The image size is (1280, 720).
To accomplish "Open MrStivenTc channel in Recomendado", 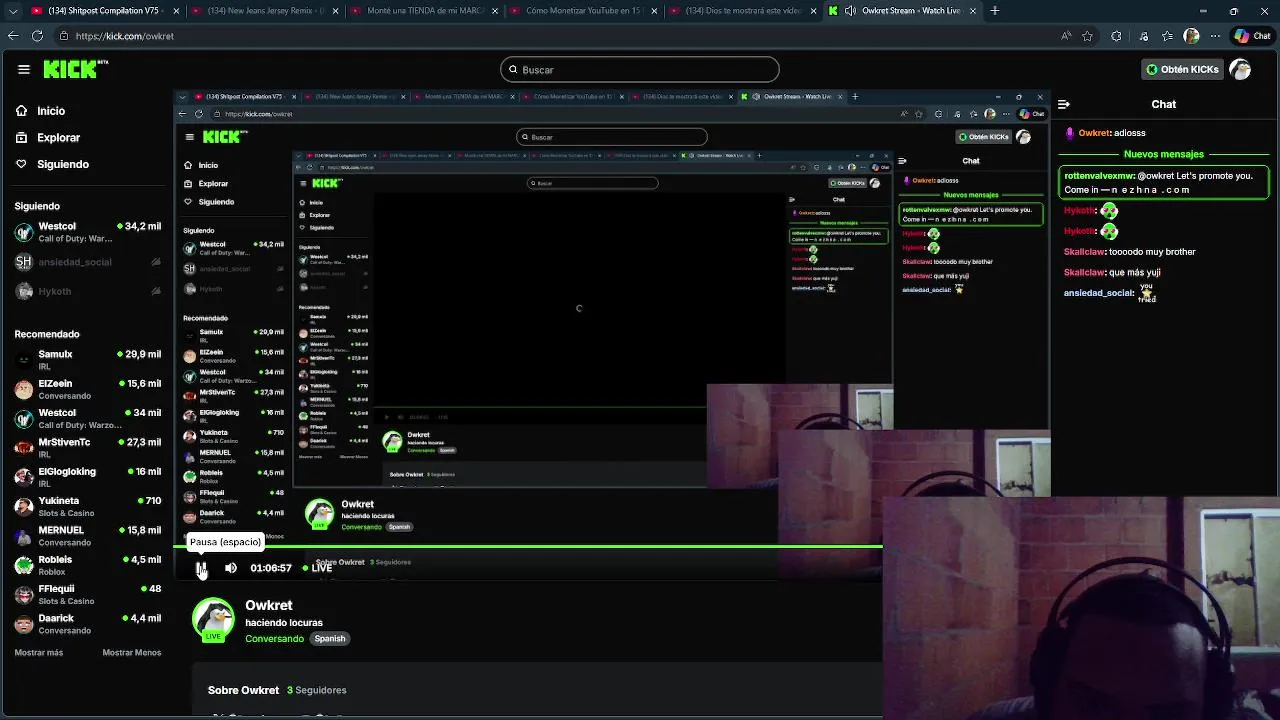I will click(88, 448).
